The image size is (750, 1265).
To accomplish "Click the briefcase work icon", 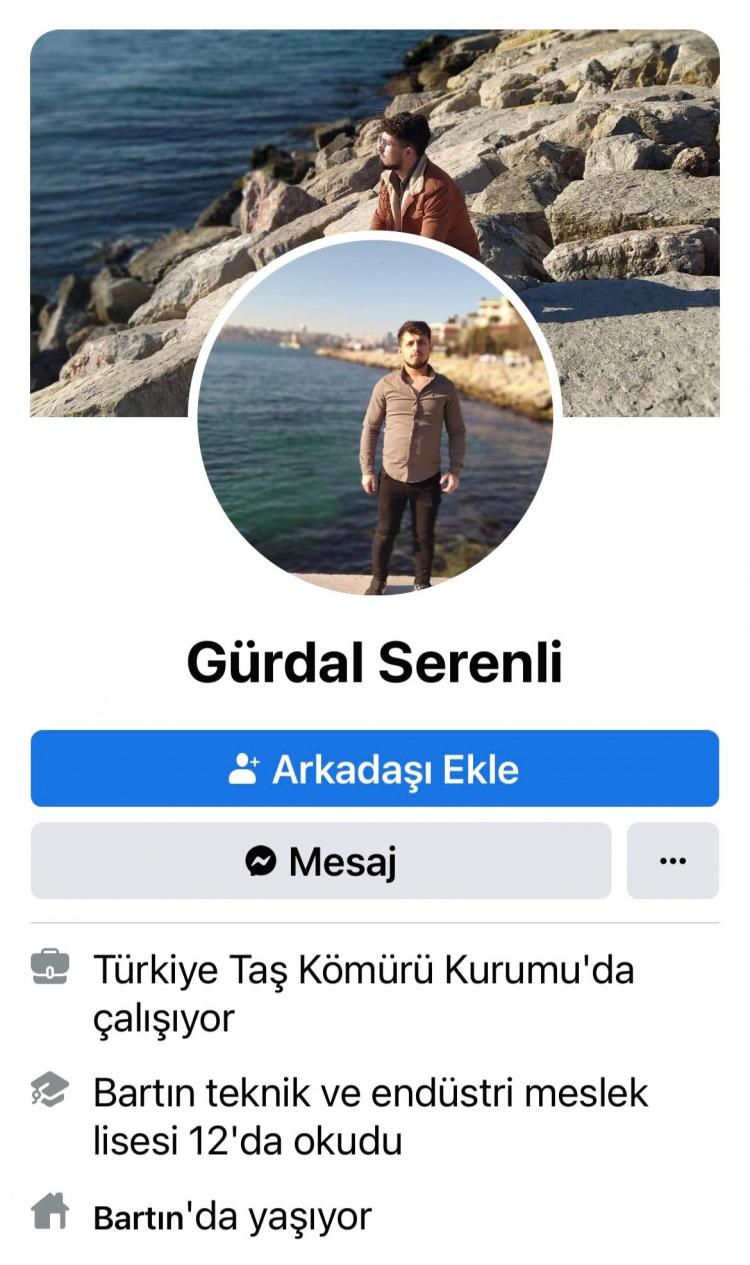I will pyautogui.click(x=50, y=966).
